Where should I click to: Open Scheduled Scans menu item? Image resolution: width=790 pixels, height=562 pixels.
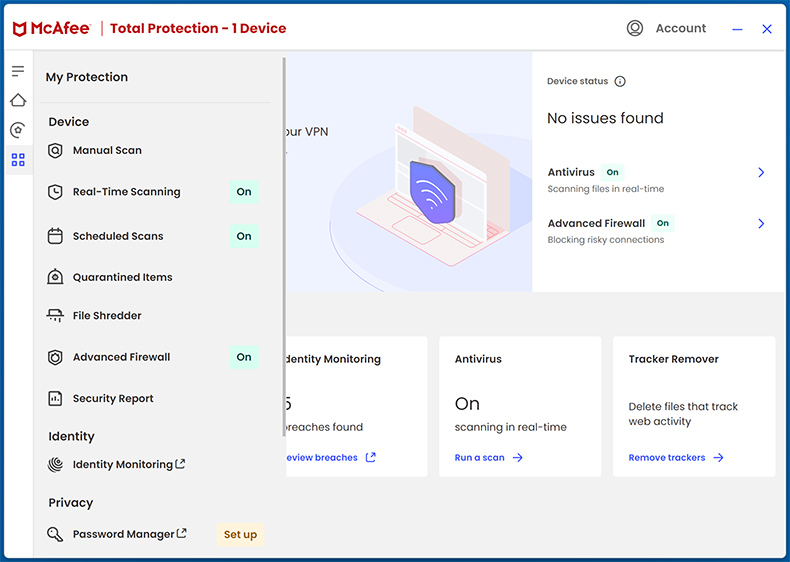pyautogui.click(x=152, y=236)
